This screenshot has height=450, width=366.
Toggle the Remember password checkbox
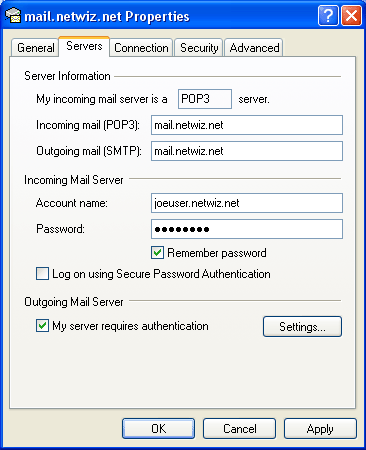(x=157, y=252)
